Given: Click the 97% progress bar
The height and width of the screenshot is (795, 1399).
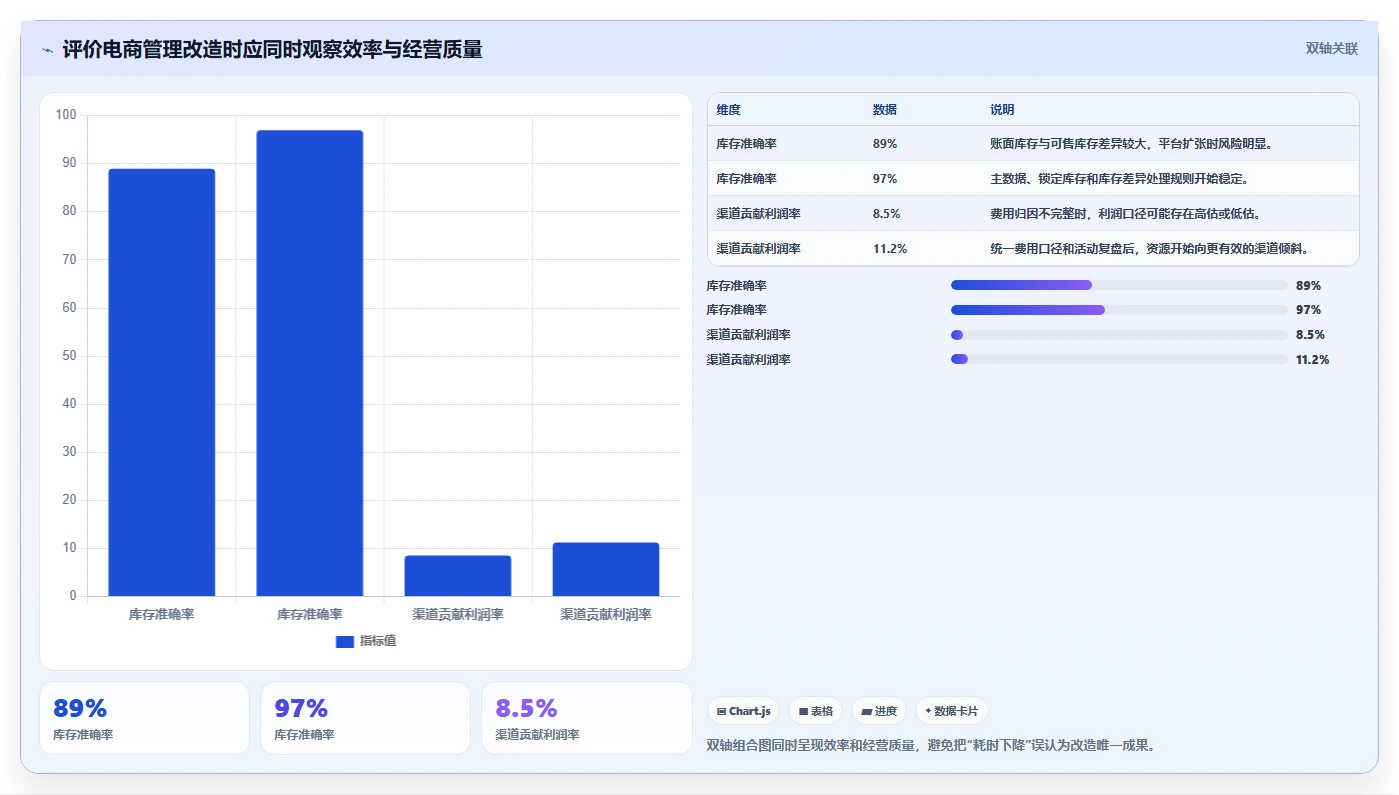Looking at the screenshot, I should [1119, 310].
